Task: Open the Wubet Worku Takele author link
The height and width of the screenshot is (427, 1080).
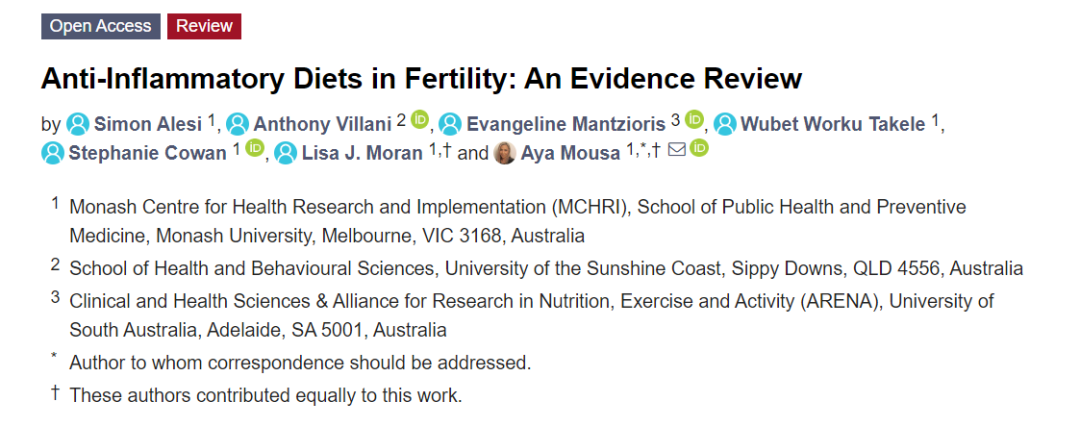Action: (x=833, y=124)
